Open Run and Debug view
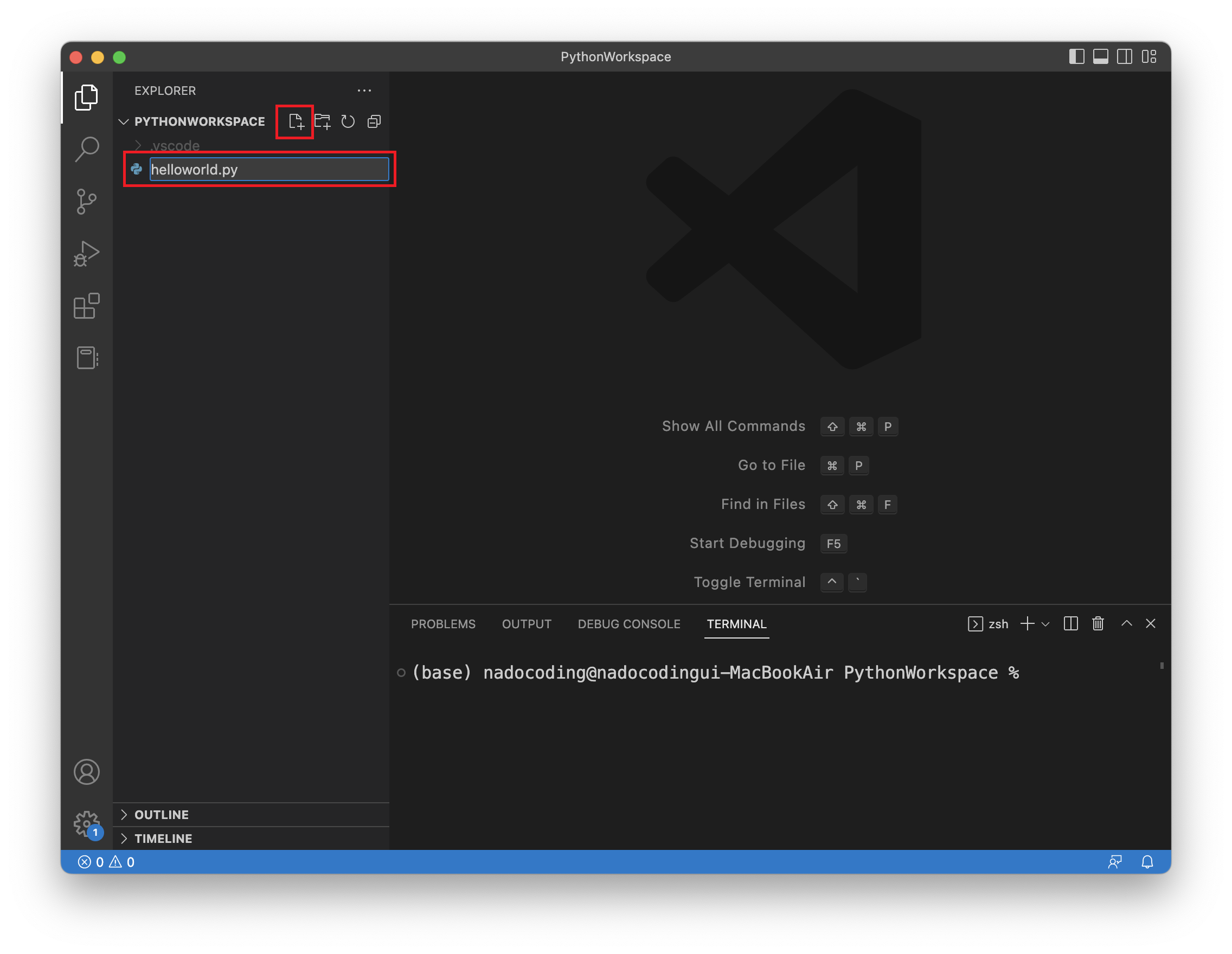This screenshot has height=954, width=1232. (x=86, y=254)
